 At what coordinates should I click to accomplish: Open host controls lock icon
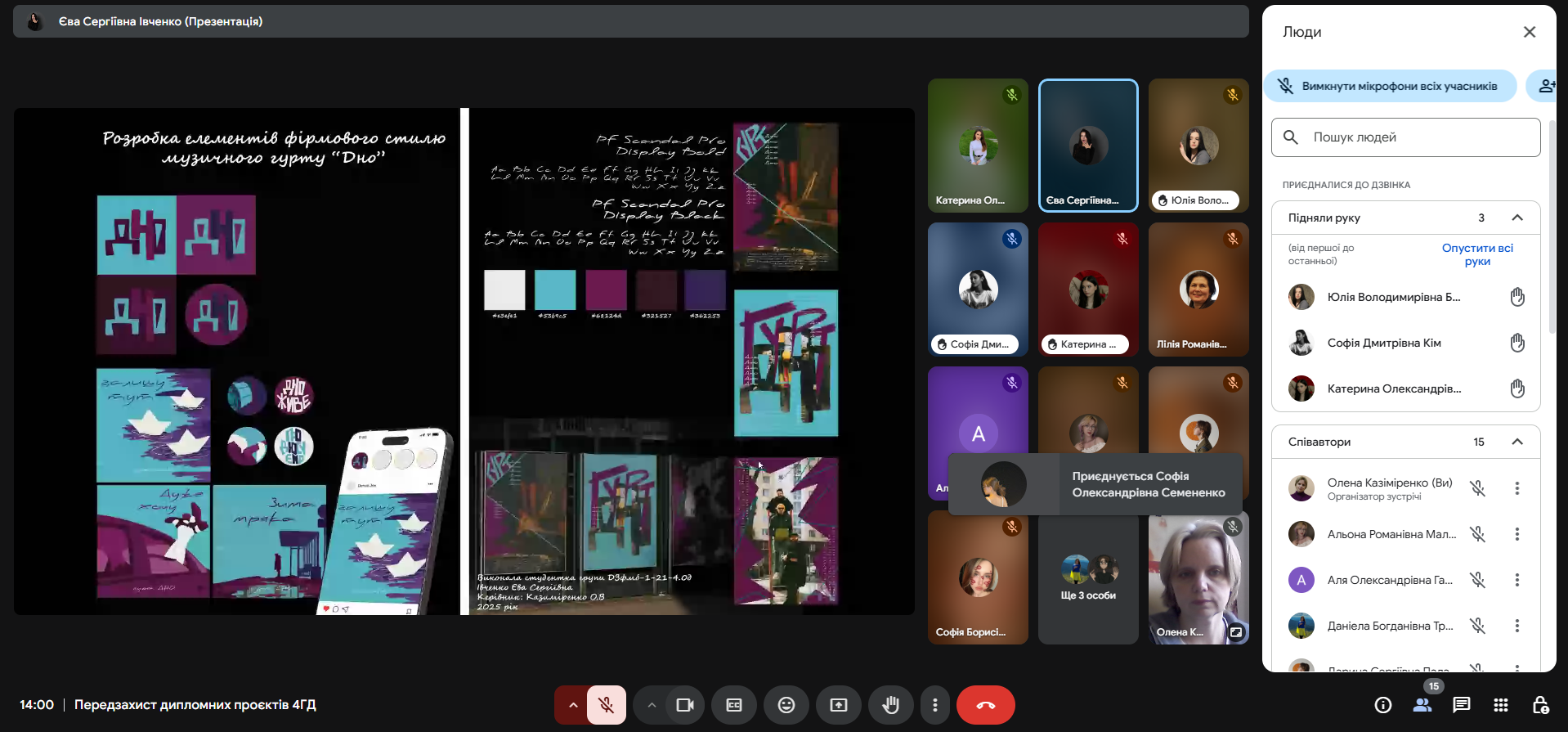pos(1539,705)
